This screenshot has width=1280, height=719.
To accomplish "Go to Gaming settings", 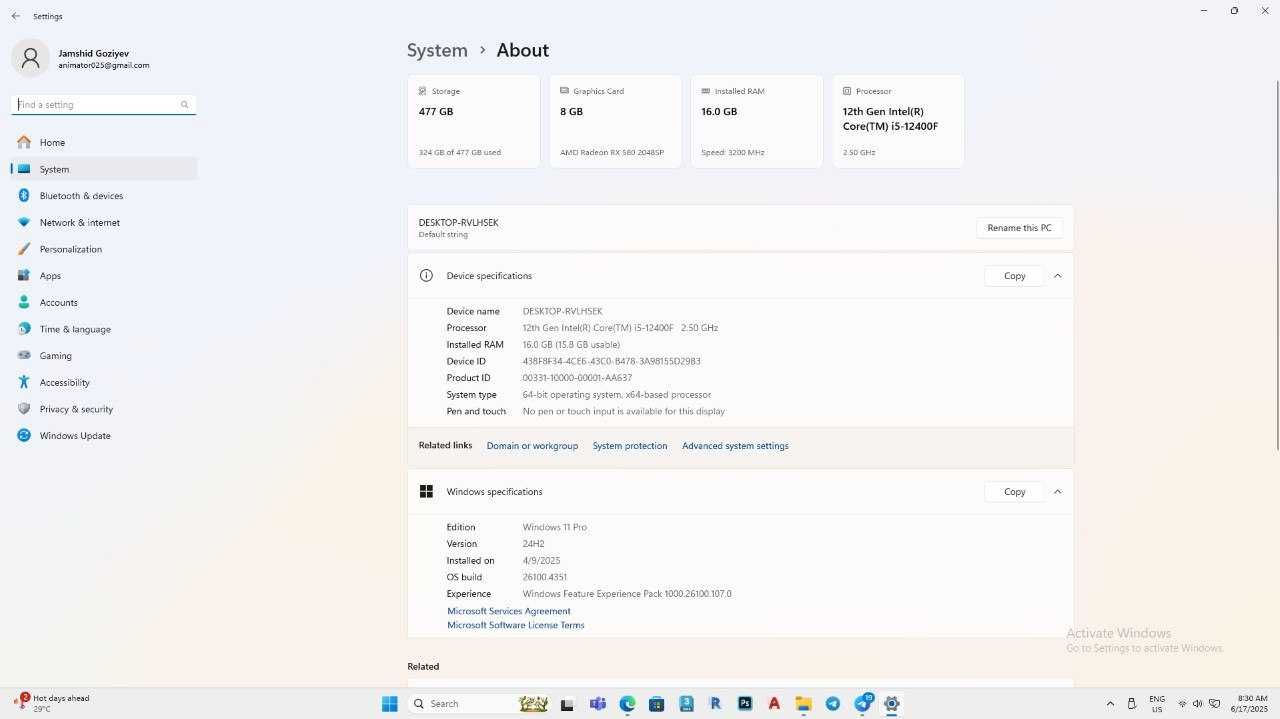I will [x=104, y=356].
